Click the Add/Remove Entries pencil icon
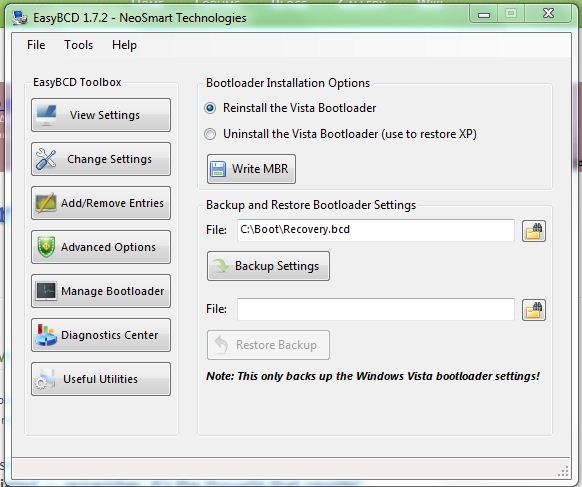 pyautogui.click(x=46, y=203)
